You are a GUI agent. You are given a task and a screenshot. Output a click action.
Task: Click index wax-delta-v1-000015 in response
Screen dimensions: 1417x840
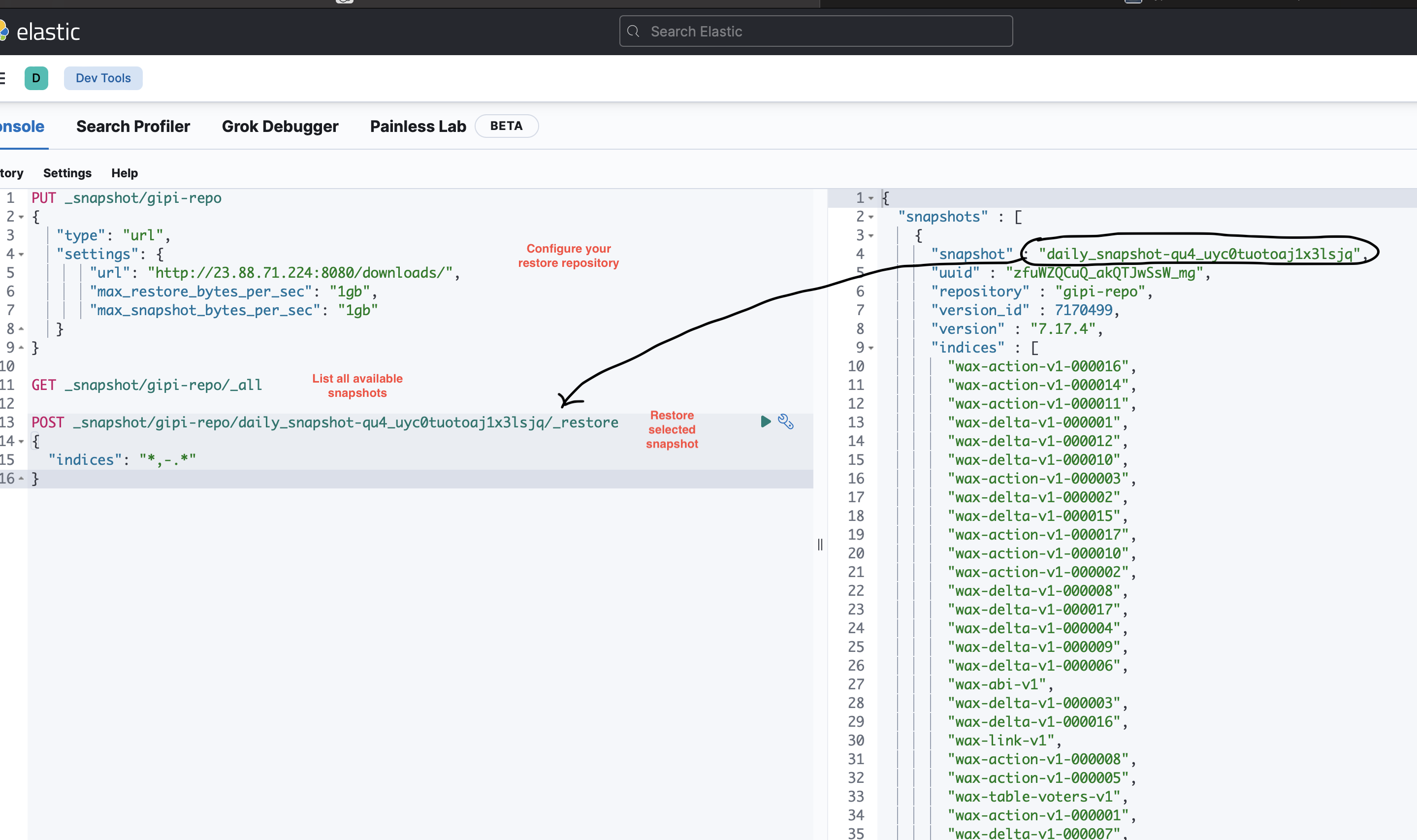1034,516
